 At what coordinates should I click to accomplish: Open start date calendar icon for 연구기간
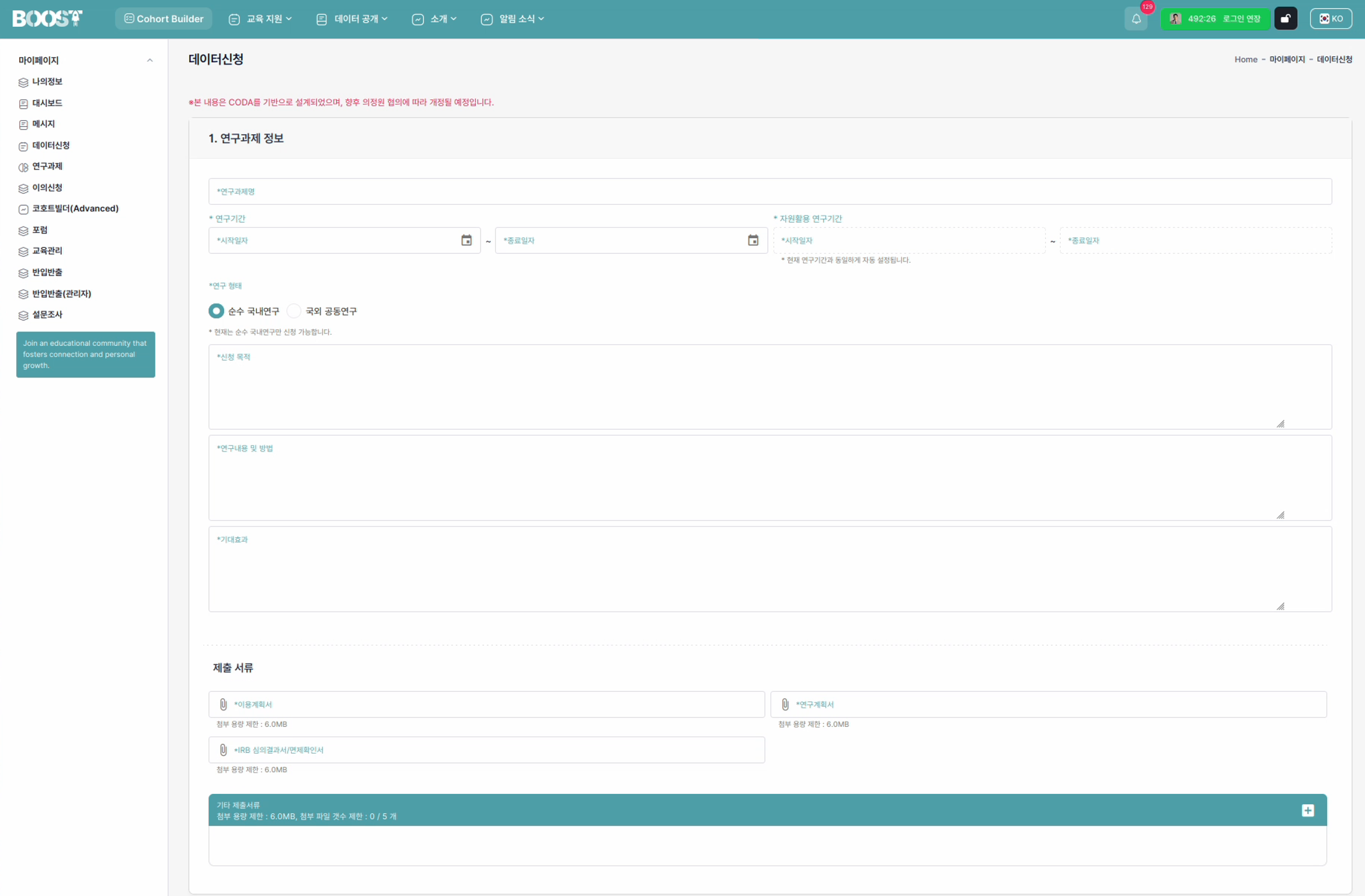(466, 240)
